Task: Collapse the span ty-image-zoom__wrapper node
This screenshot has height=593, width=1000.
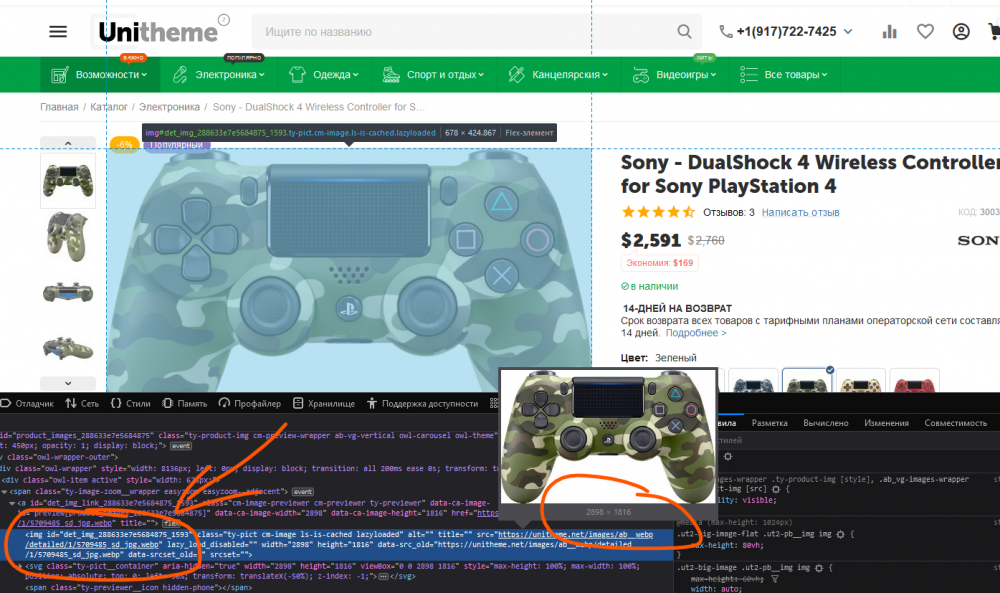Action: 6,492
